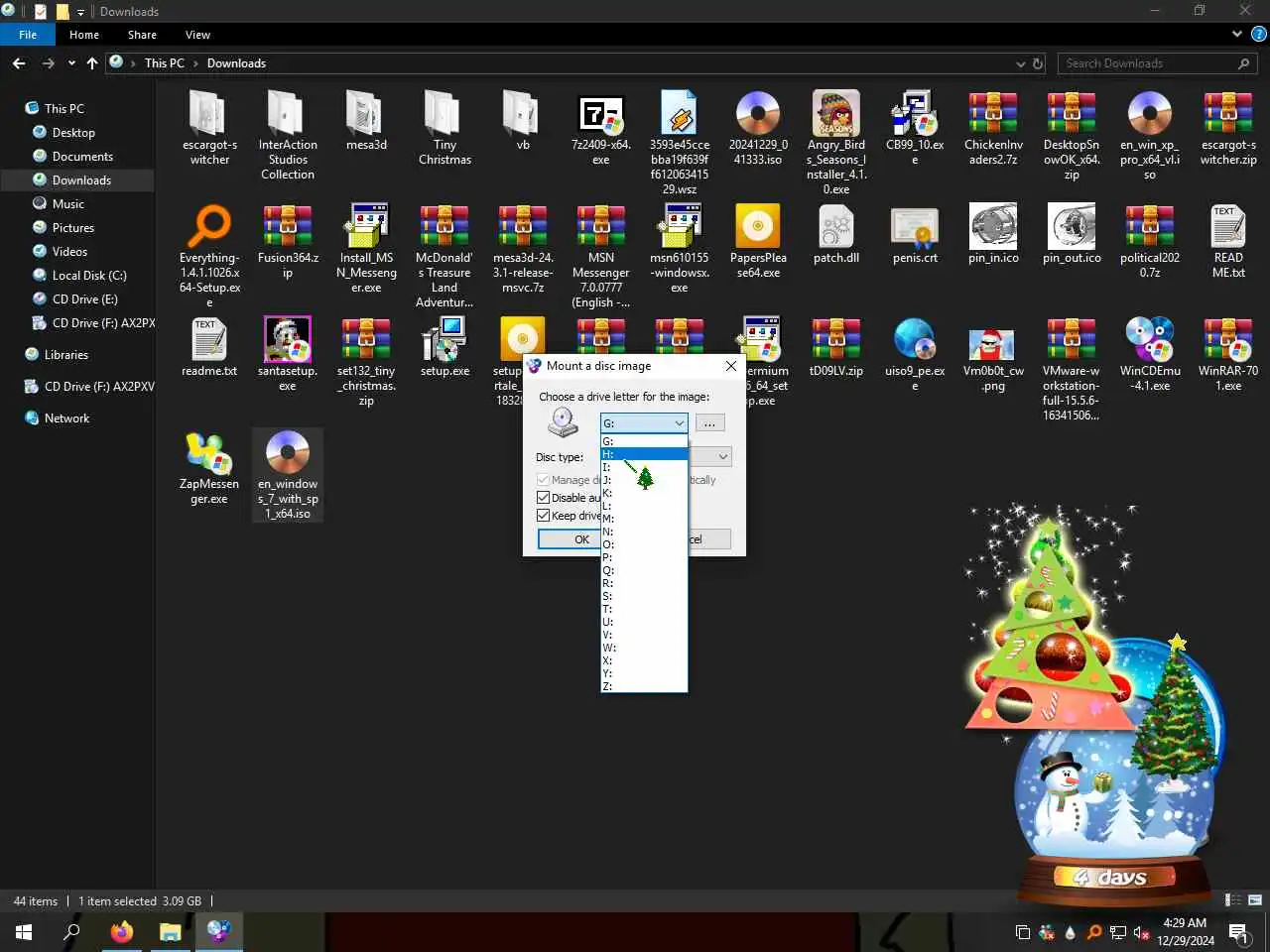Select Libraries in navigation pane
This screenshot has height=952, width=1270.
[65, 355]
